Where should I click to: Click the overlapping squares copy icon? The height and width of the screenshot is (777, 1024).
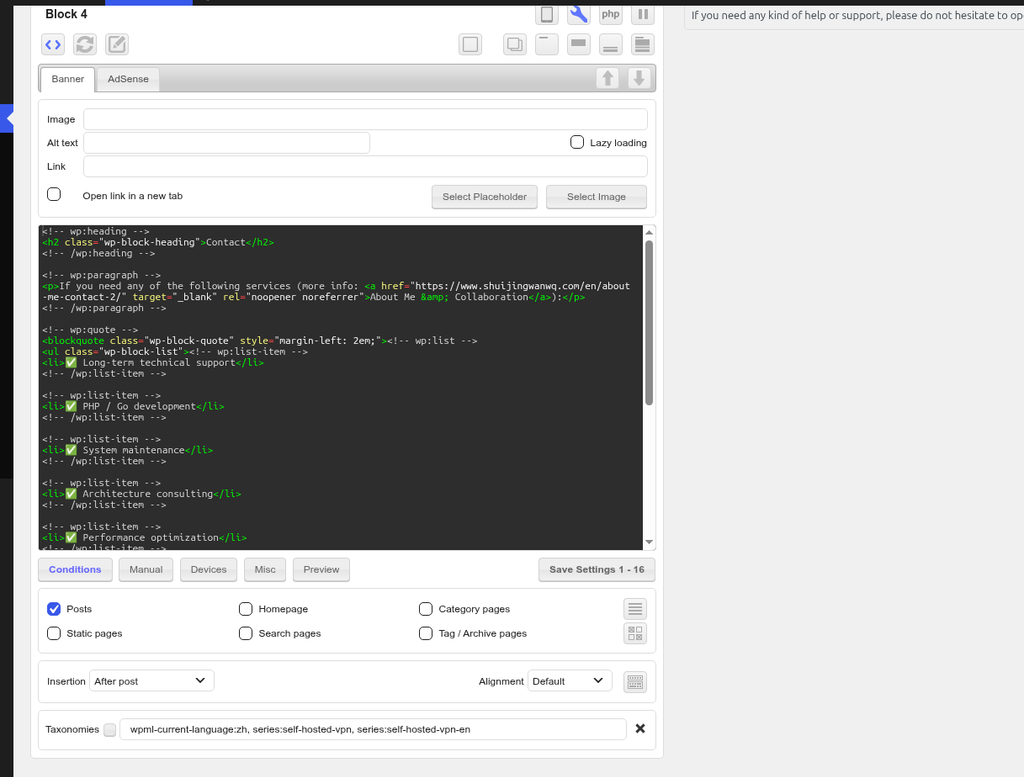coord(515,44)
